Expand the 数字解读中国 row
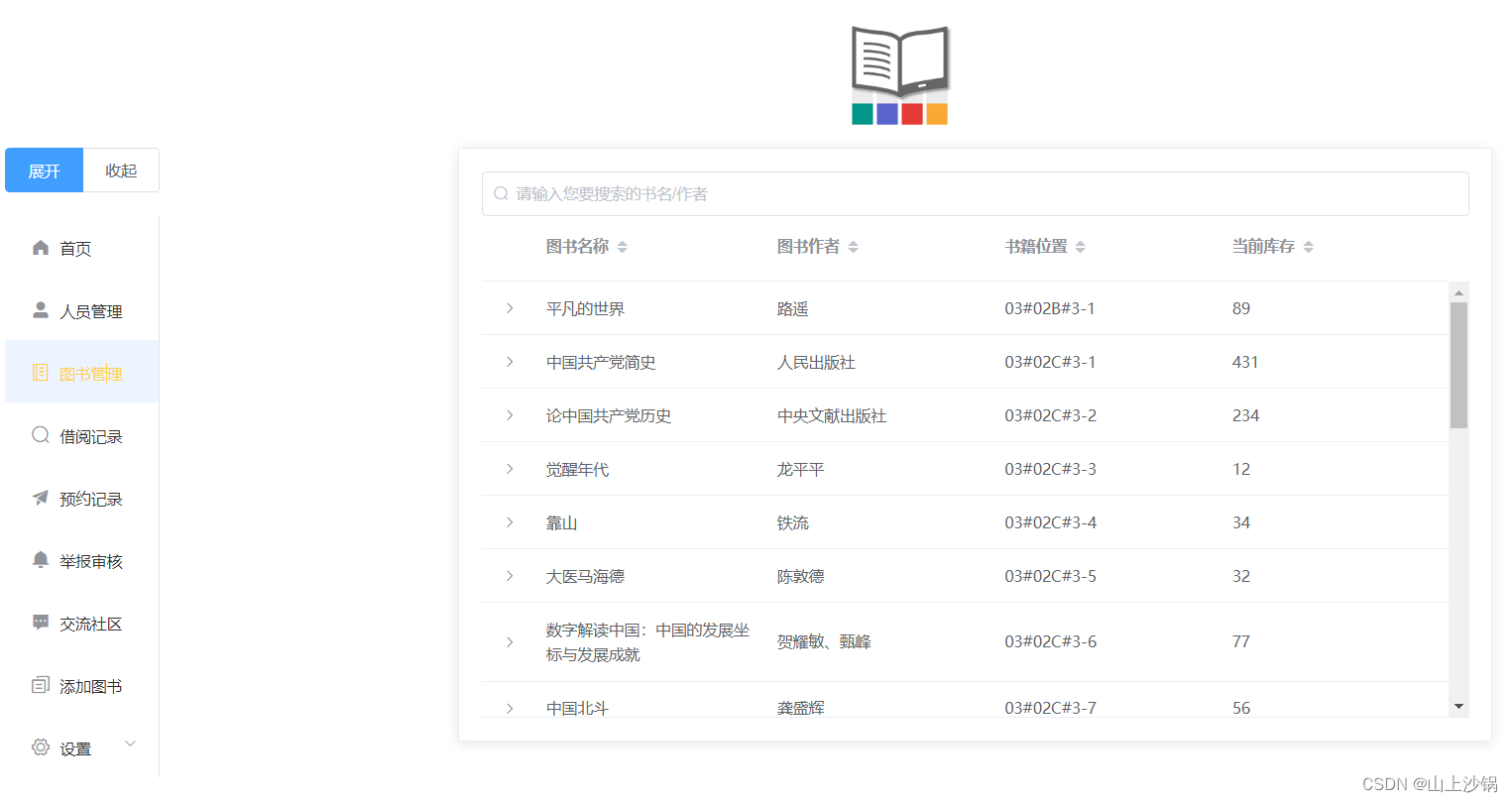This screenshot has width=1512, height=802. pyautogui.click(x=510, y=642)
